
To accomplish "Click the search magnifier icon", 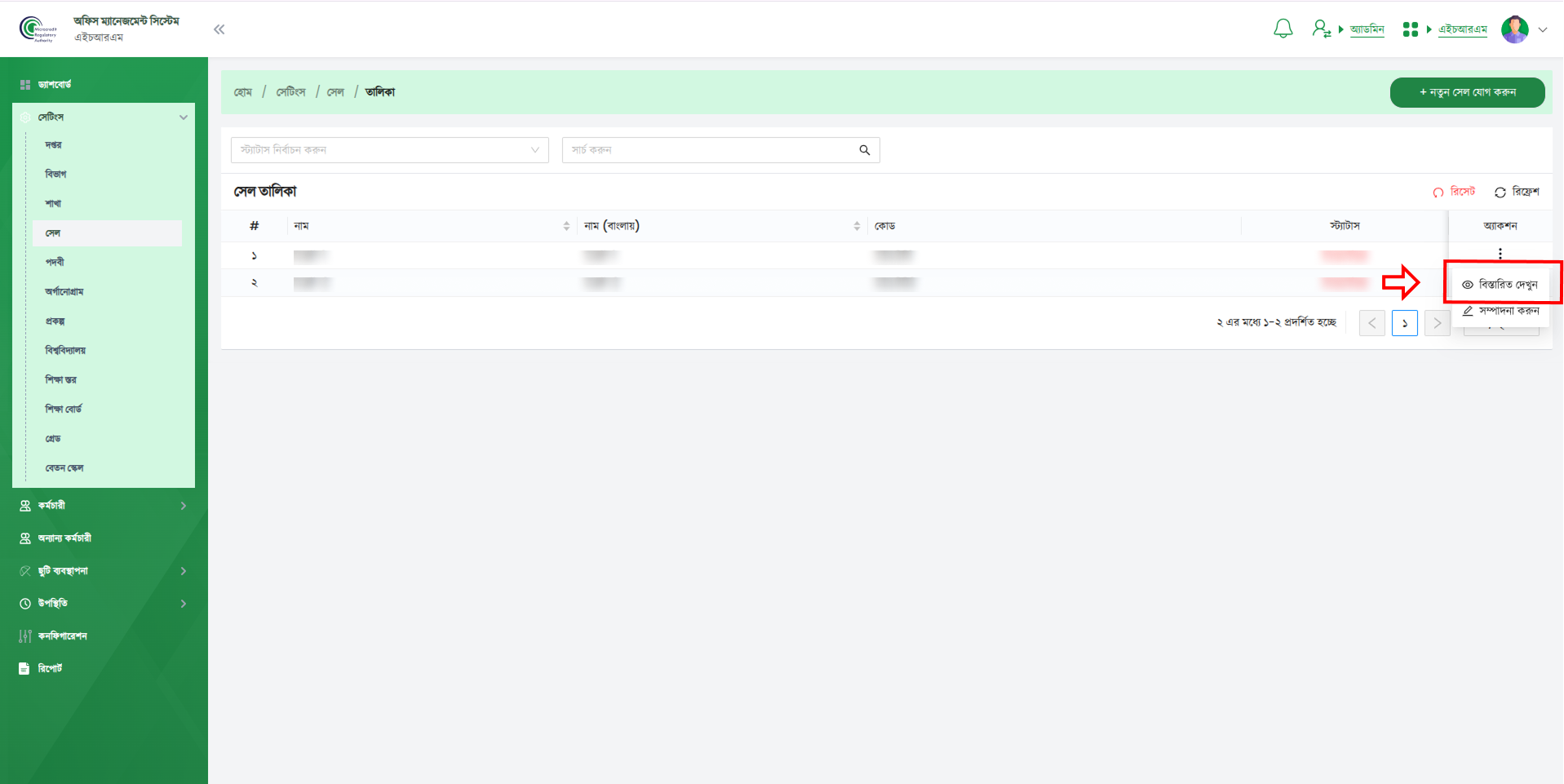I will pyautogui.click(x=864, y=150).
